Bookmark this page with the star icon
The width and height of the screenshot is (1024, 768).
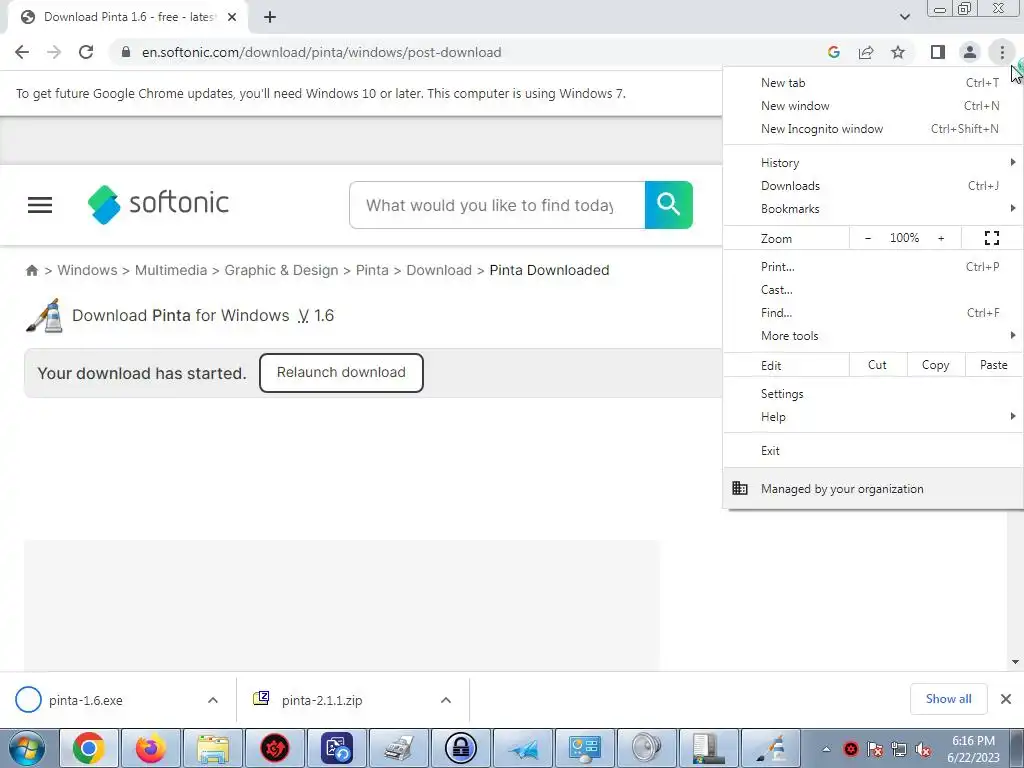898,52
